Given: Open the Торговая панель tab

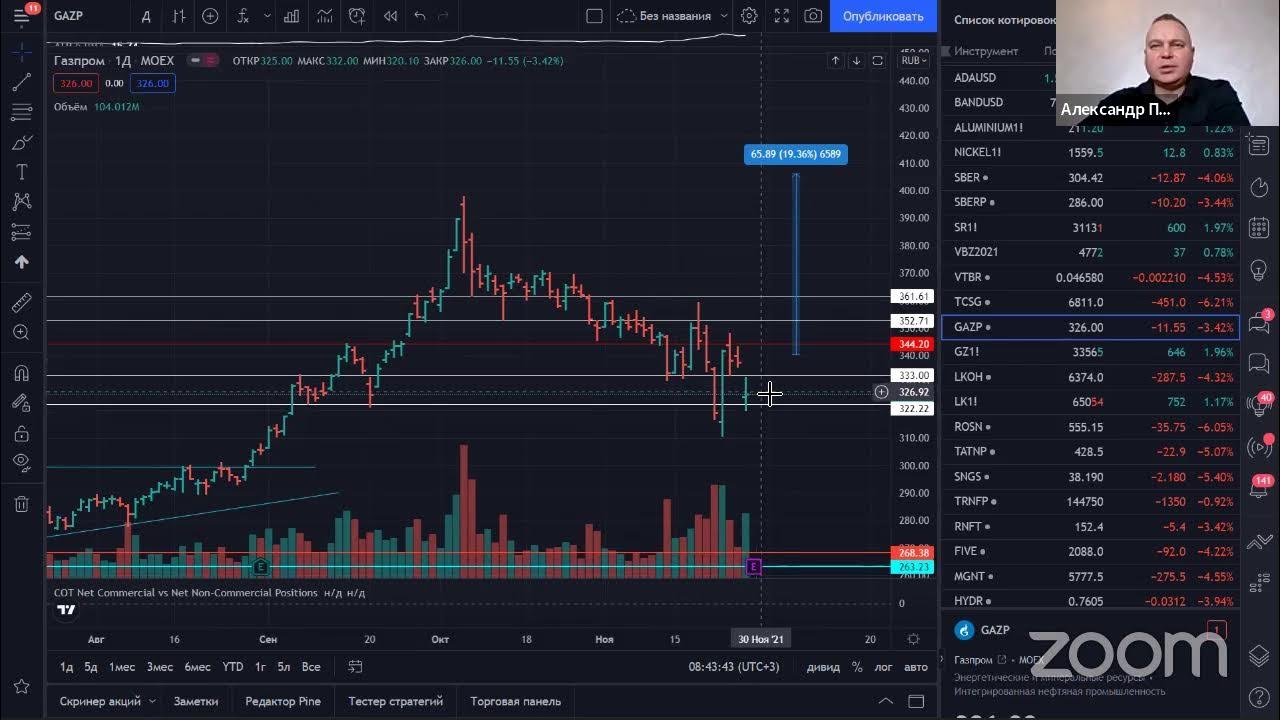Looking at the screenshot, I should (516, 701).
